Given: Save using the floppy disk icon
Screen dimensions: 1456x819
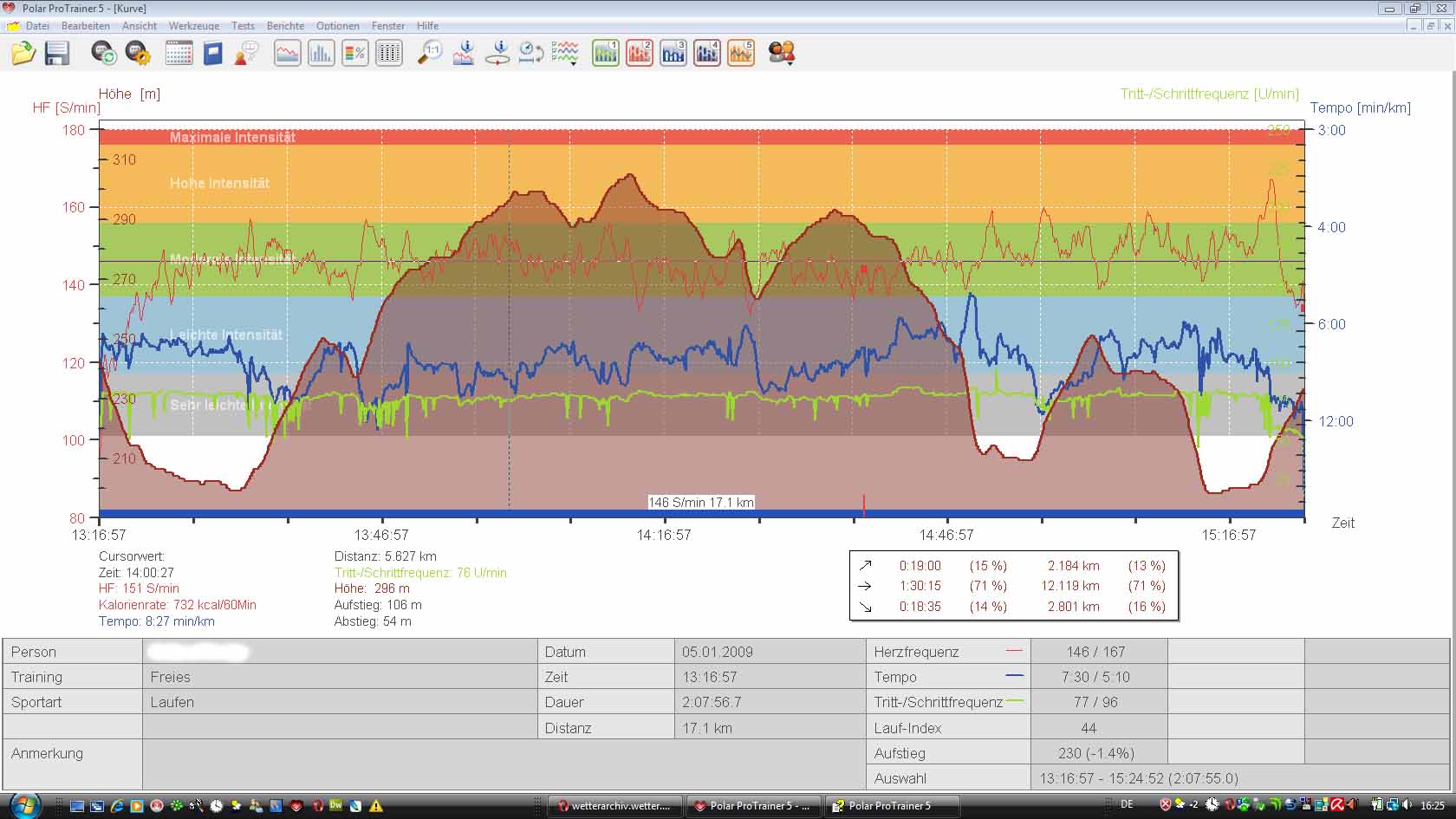Looking at the screenshot, I should tap(57, 53).
